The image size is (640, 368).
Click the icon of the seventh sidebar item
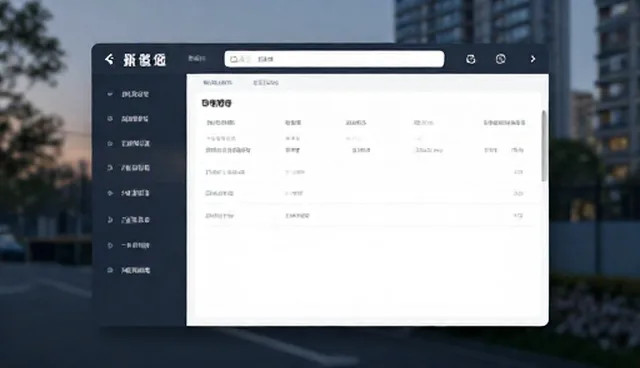110,246
